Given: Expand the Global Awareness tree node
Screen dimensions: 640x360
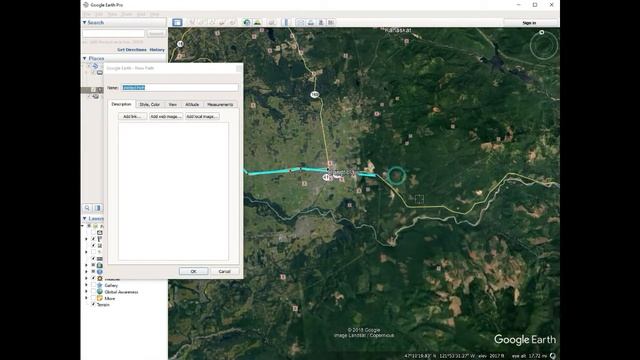Looking at the screenshot, I should (87, 292).
